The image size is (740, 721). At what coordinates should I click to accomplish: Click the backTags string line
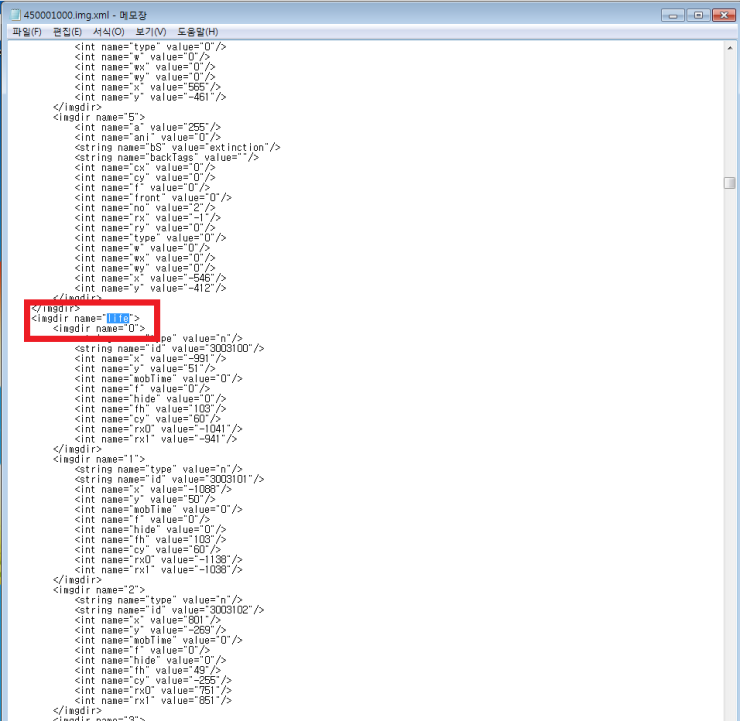pyautogui.click(x=167, y=158)
